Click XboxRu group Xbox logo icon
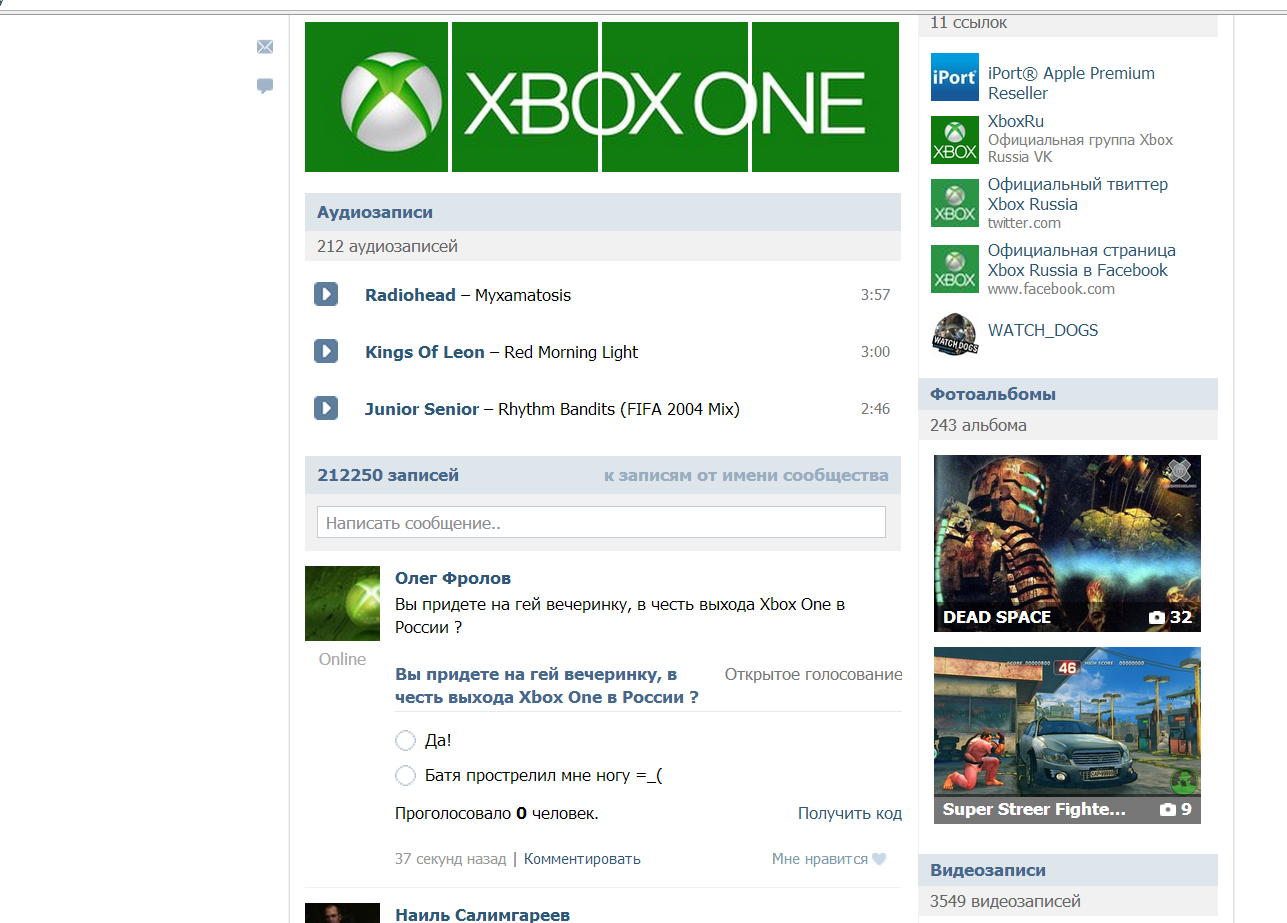Screen dimensions: 1287x923 click(x=955, y=140)
